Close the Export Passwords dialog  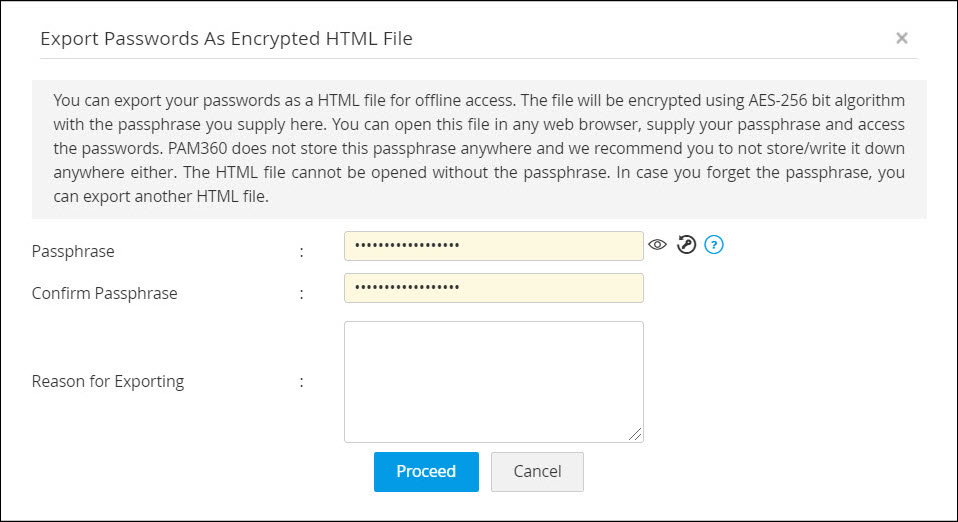902,38
